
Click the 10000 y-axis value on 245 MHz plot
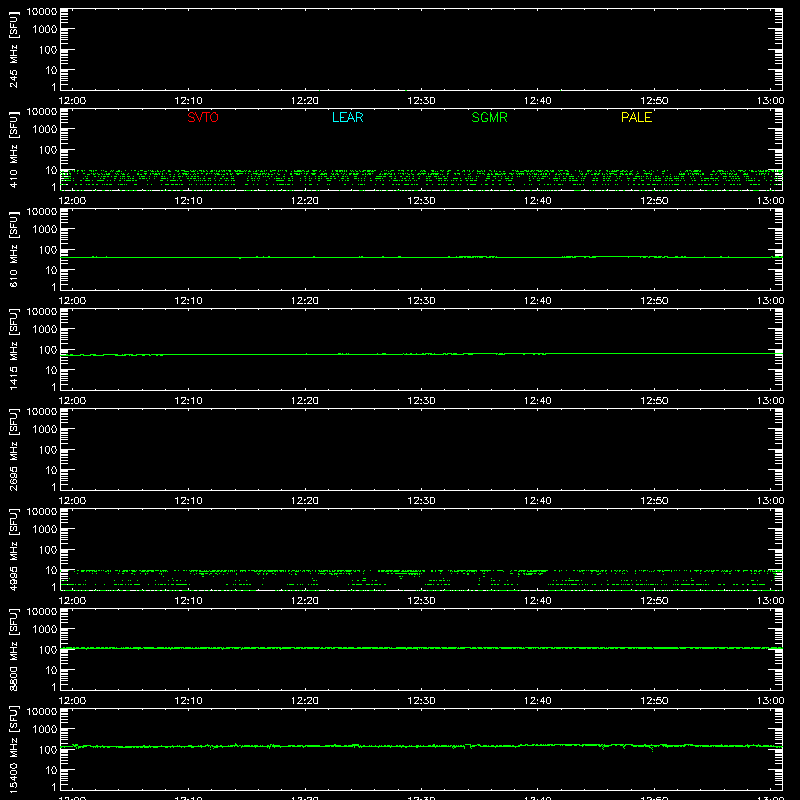(x=42, y=12)
